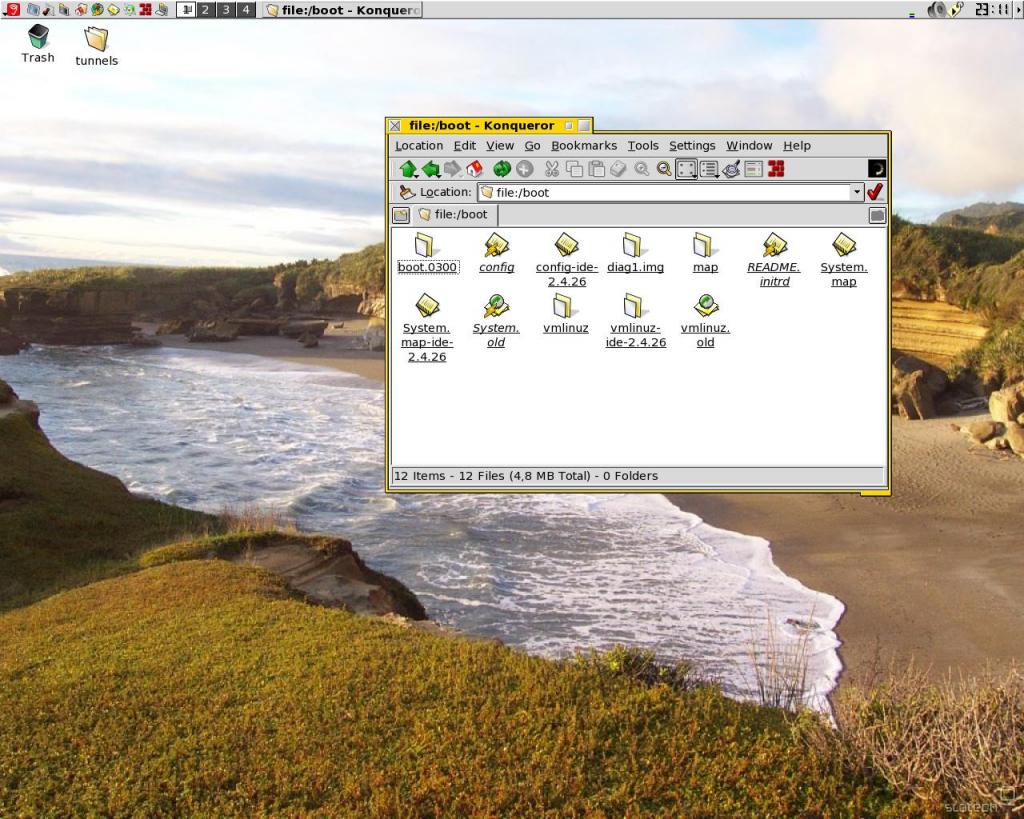The image size is (1024, 819).
Task: Select the diag1.img file
Action: pos(635,253)
